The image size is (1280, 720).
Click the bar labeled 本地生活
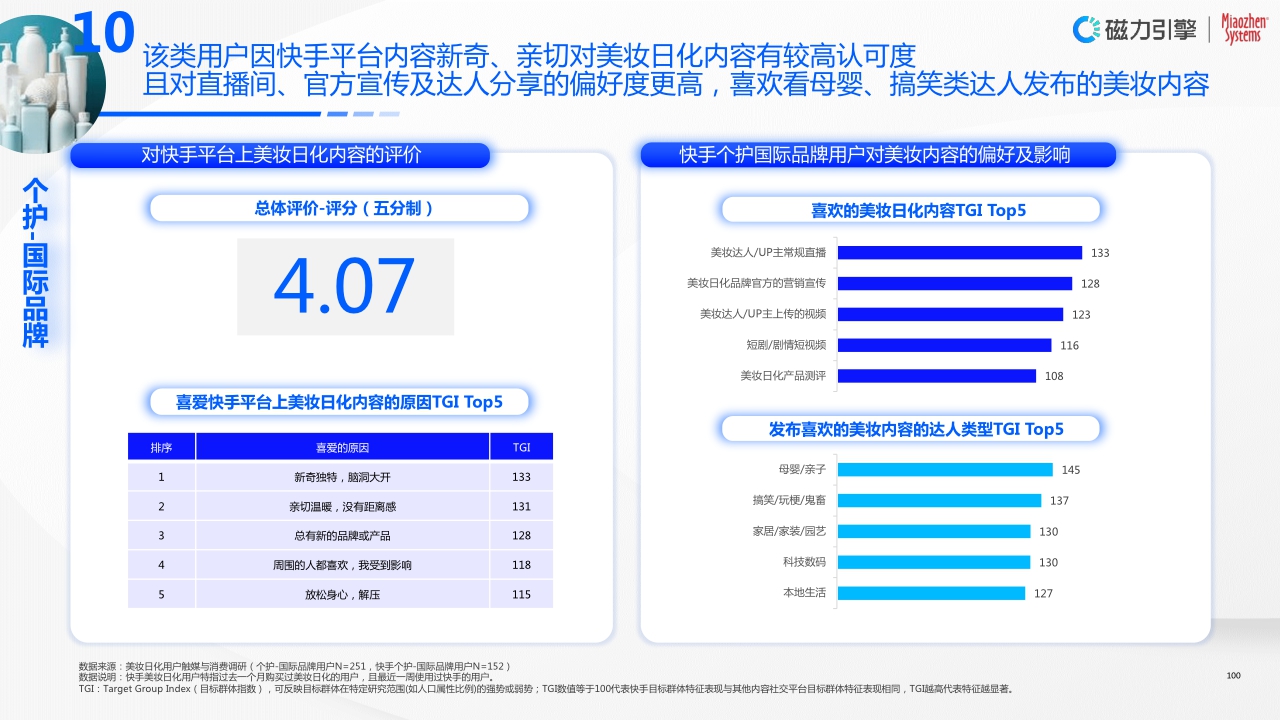pos(930,593)
